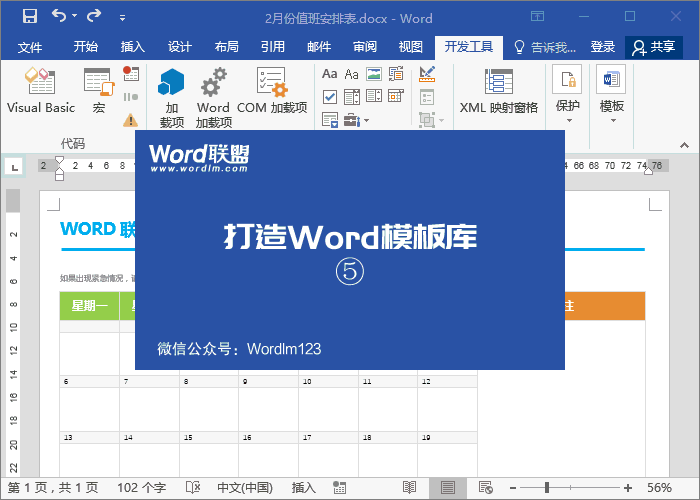Click the 102 个字 word count
The image size is (700, 500).
click(x=142, y=488)
